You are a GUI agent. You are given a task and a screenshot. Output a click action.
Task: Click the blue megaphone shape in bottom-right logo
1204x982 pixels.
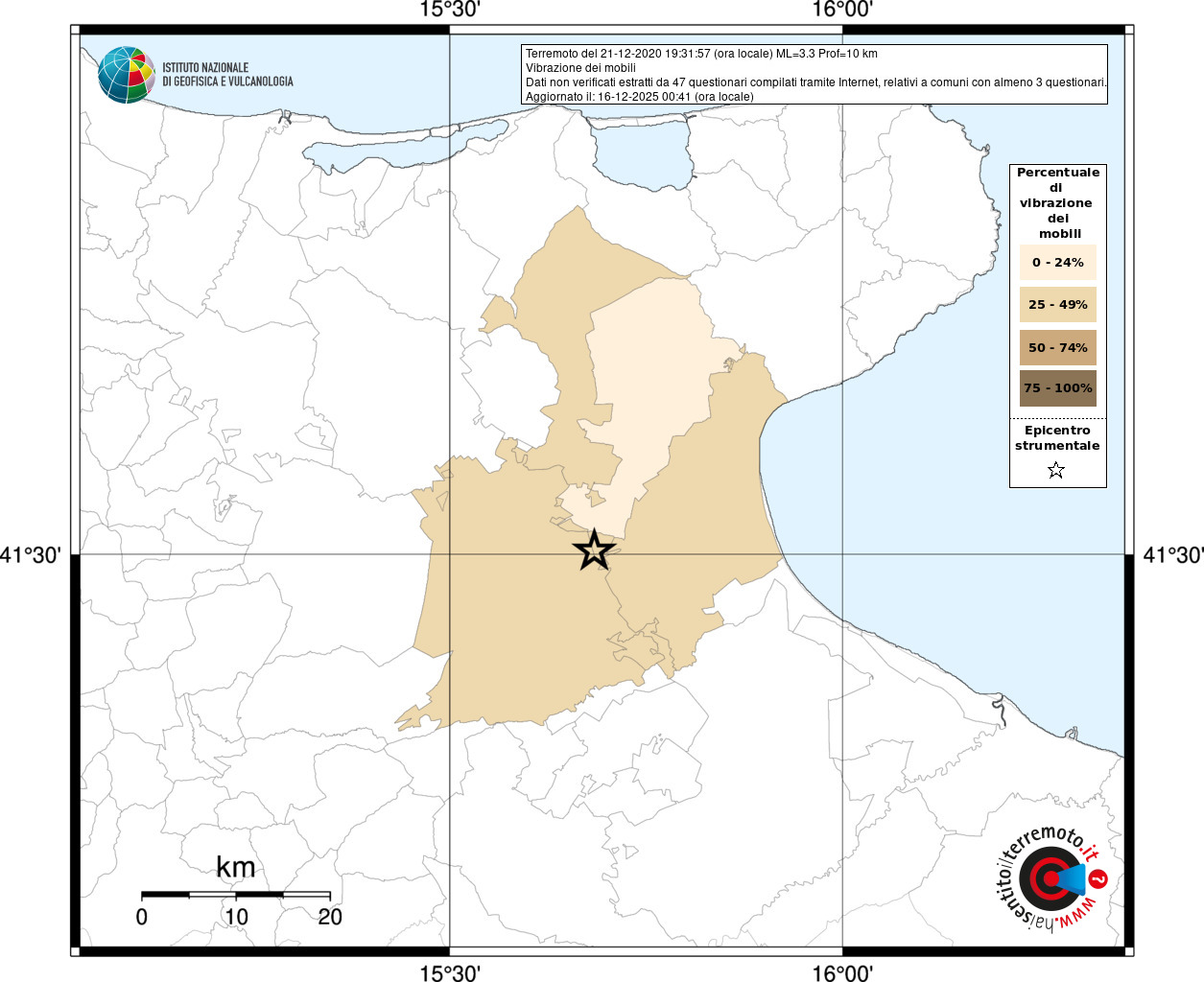[x=1074, y=878]
